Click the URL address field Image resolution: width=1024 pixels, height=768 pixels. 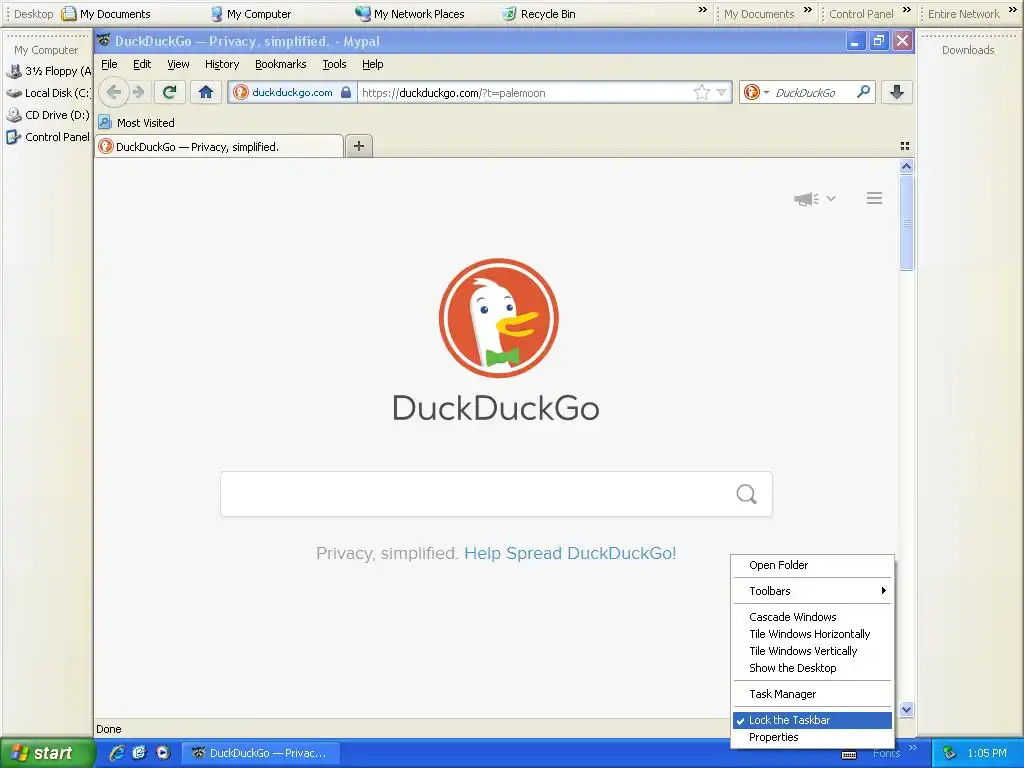[x=526, y=92]
